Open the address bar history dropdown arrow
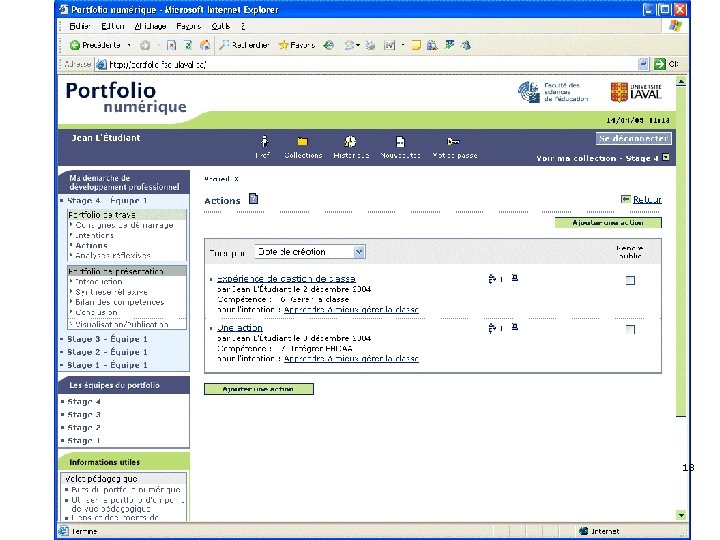Screen dimensions: 720x540 click(643, 64)
